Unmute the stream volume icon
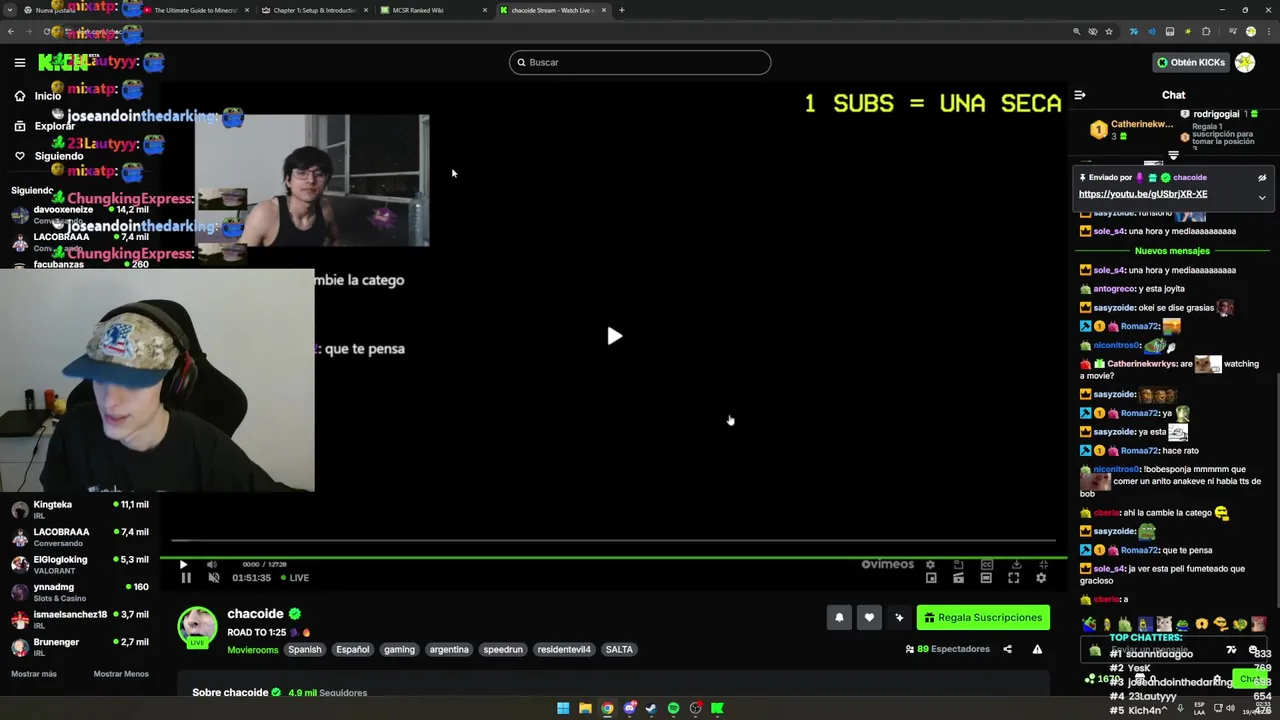Image resolution: width=1280 pixels, height=720 pixels. point(213,578)
